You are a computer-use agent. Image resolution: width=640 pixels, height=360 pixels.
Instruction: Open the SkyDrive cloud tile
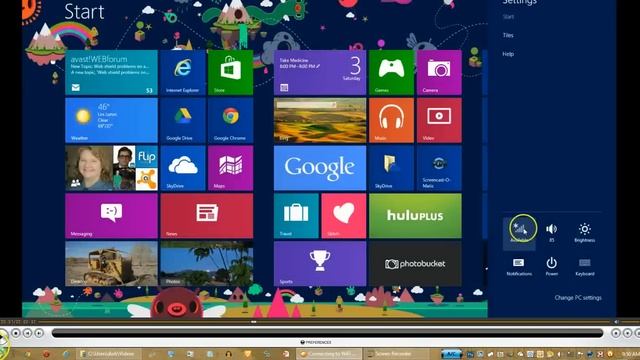(183, 168)
